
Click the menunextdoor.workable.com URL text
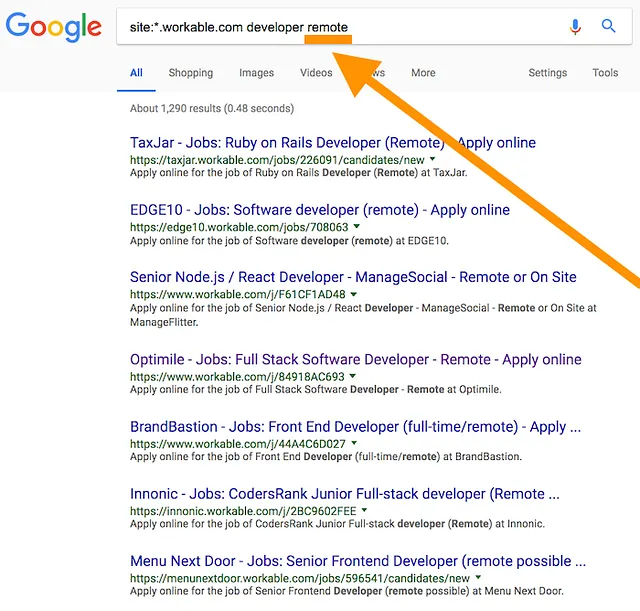300,578
